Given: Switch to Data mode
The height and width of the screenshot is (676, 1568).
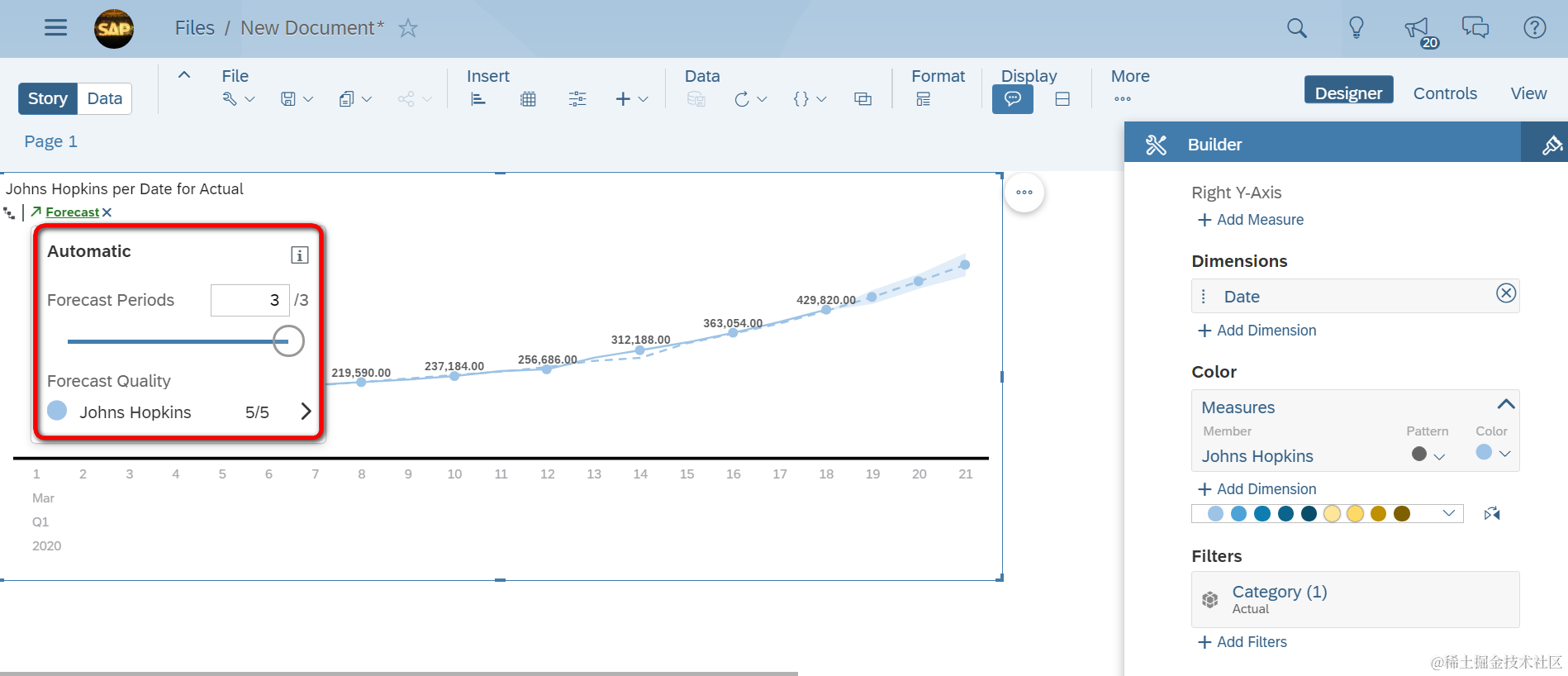Looking at the screenshot, I should 105,98.
